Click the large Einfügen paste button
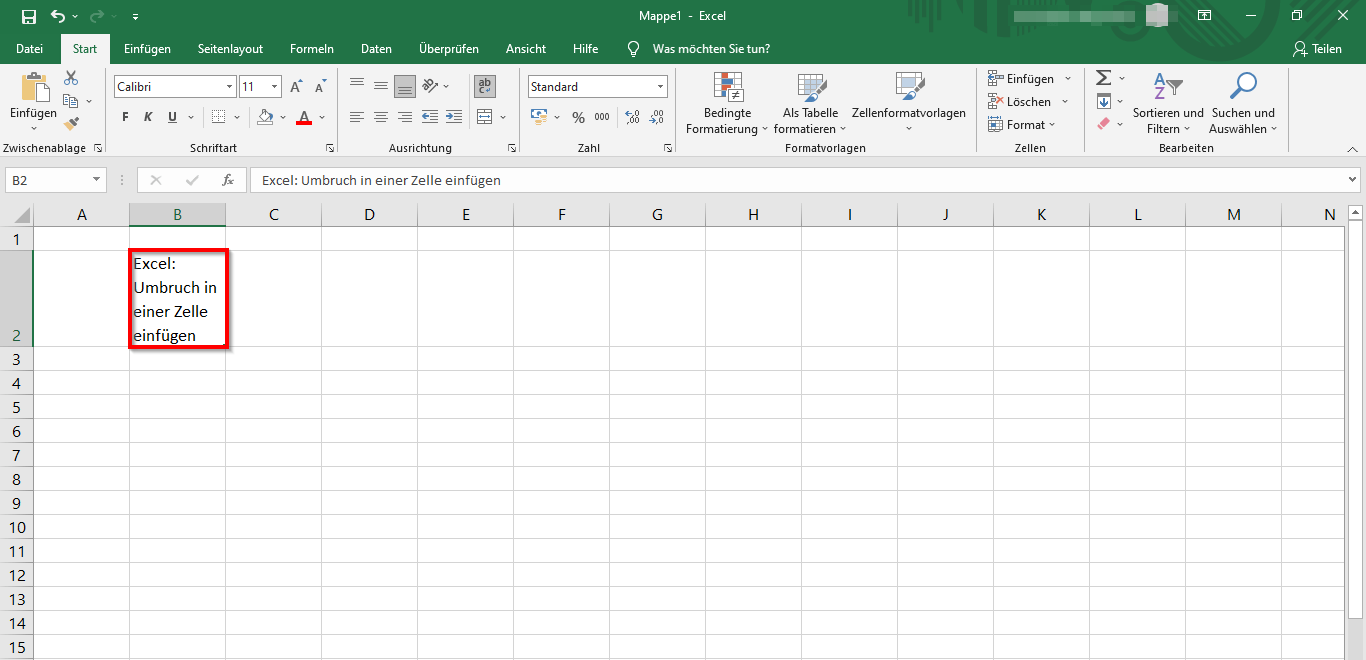Image resolution: width=1366 pixels, height=660 pixels. (33, 102)
